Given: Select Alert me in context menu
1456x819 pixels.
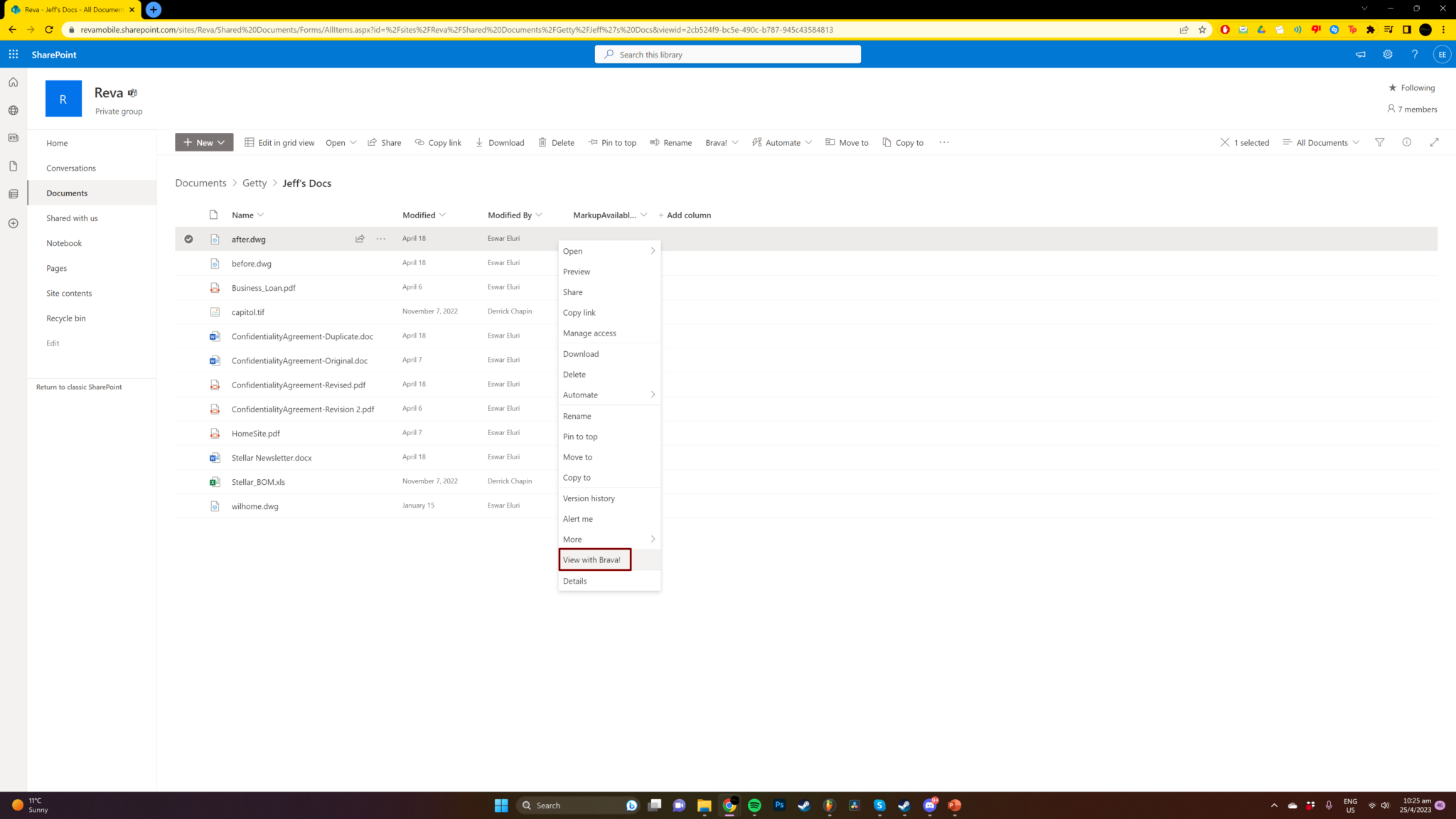Looking at the screenshot, I should 609,519.
